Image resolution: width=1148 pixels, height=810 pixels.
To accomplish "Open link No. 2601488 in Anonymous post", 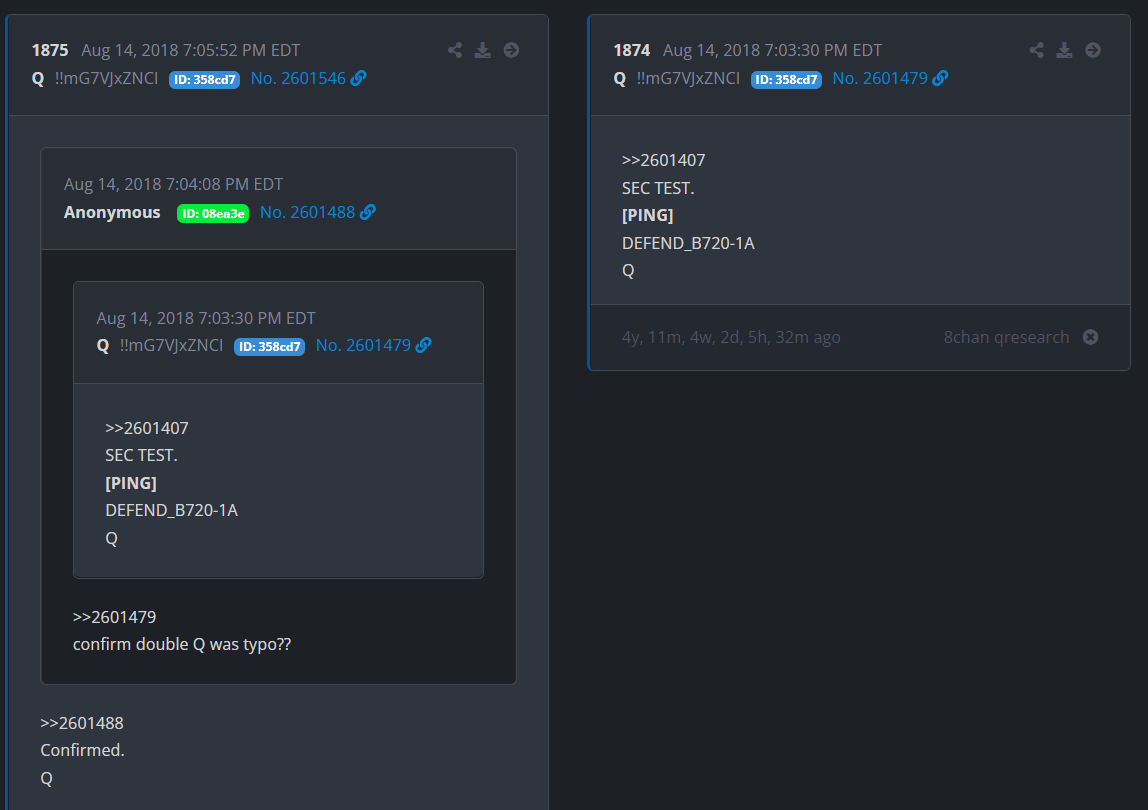I will [308, 212].
